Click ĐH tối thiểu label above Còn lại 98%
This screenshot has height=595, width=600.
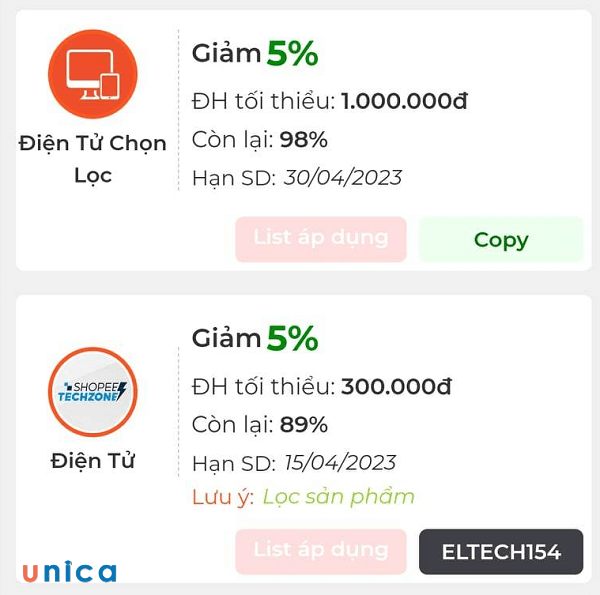coord(263,101)
